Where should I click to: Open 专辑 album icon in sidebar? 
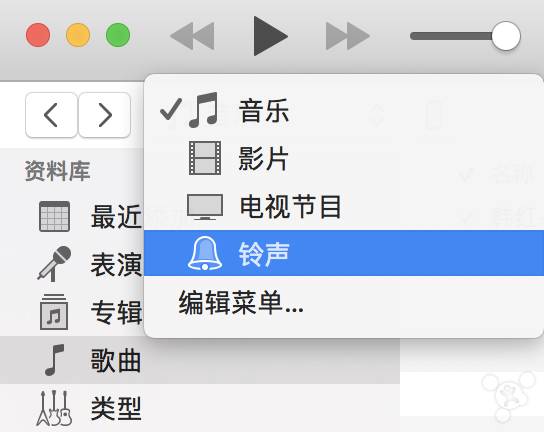(54, 312)
